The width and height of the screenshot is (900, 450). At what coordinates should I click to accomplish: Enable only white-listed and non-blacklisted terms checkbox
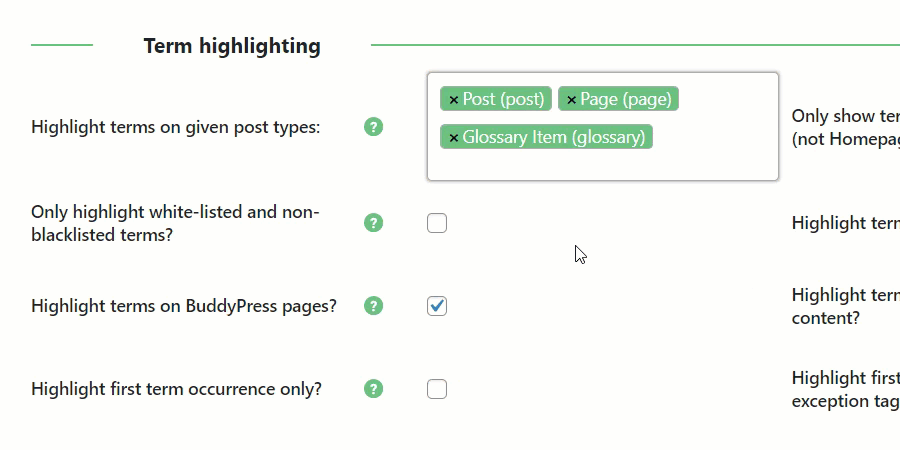coord(437,223)
